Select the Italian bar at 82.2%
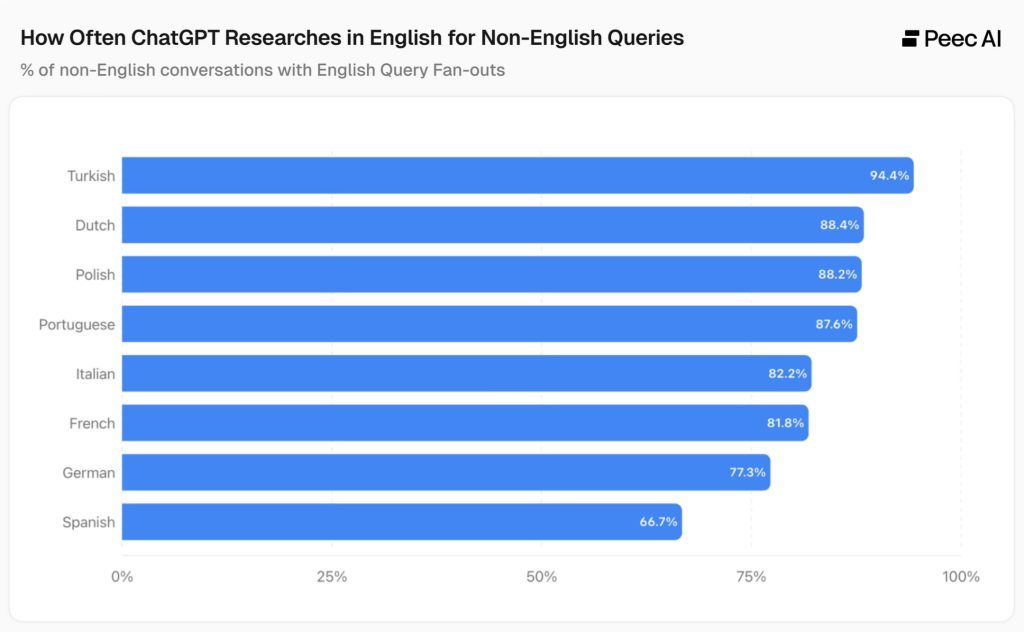The width and height of the screenshot is (1024, 632). point(467,373)
